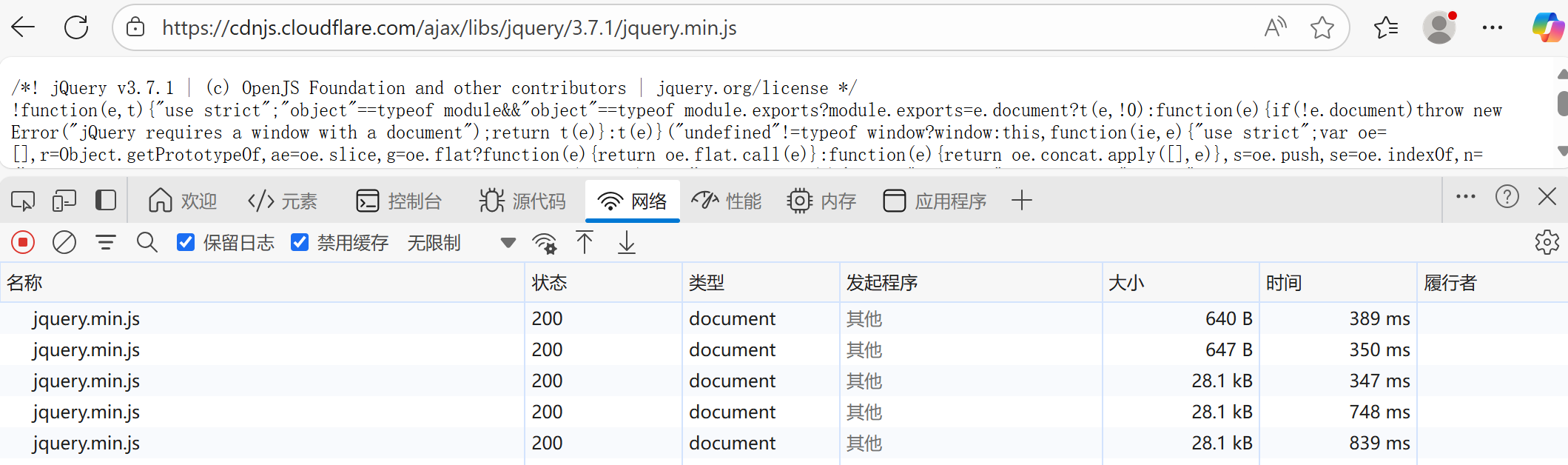
Task: Import HAR file with up arrow
Action: coord(585,242)
